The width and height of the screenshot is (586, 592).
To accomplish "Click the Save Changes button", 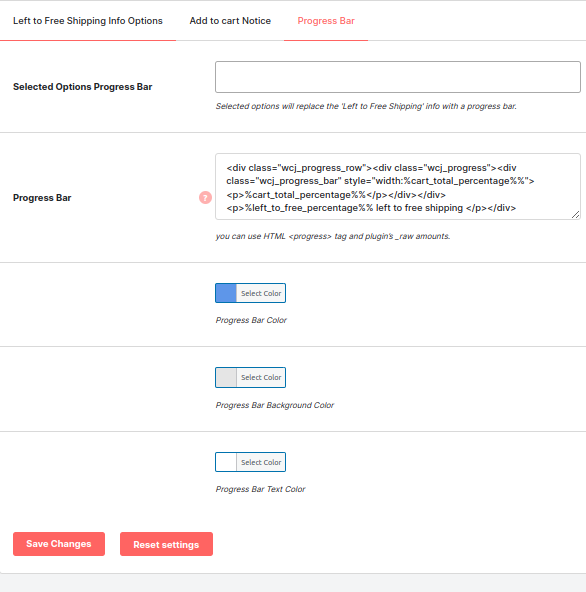I will coord(59,544).
